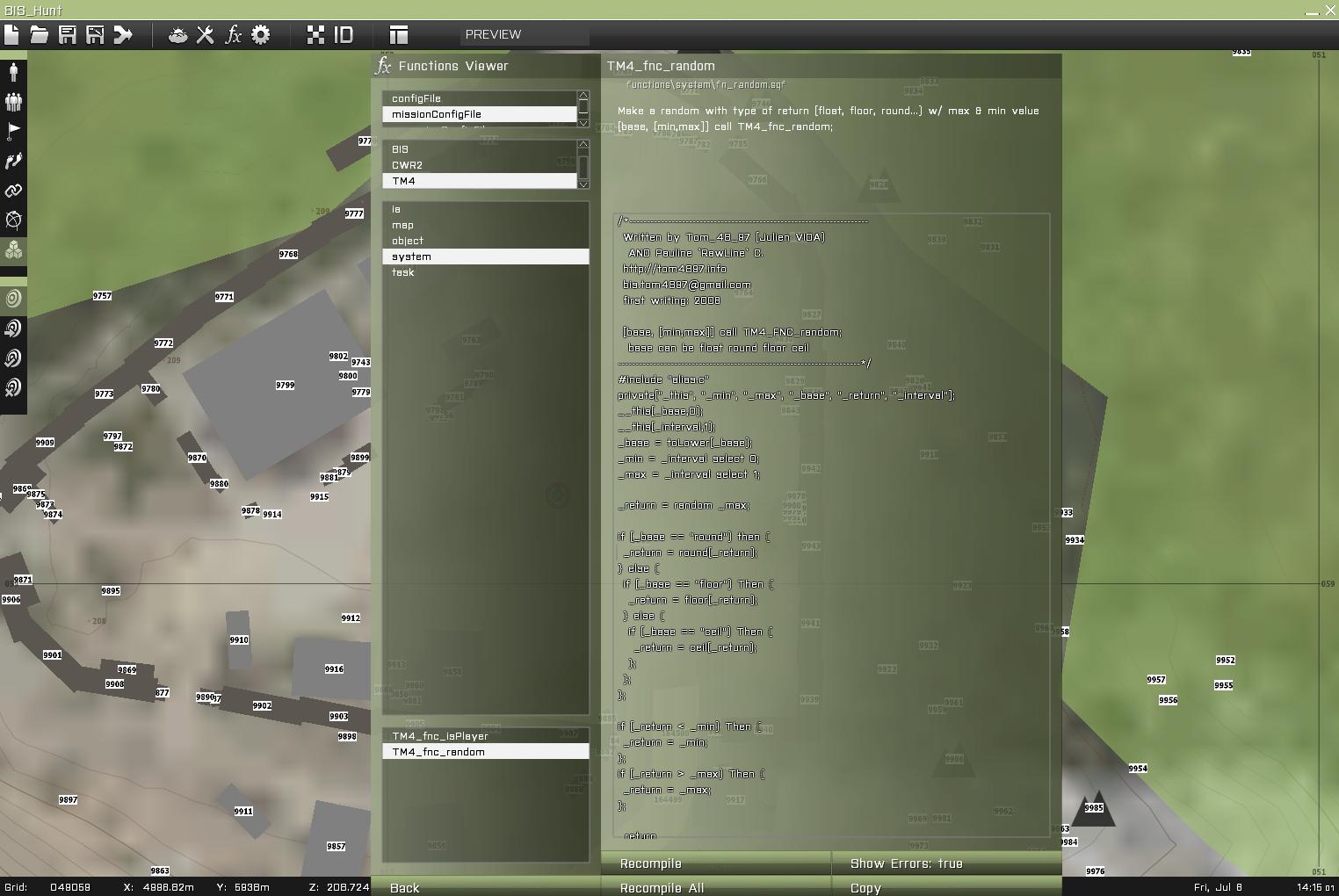1339x896 pixels.
Task: Click tag list scroll up arrow
Action: coord(583,145)
